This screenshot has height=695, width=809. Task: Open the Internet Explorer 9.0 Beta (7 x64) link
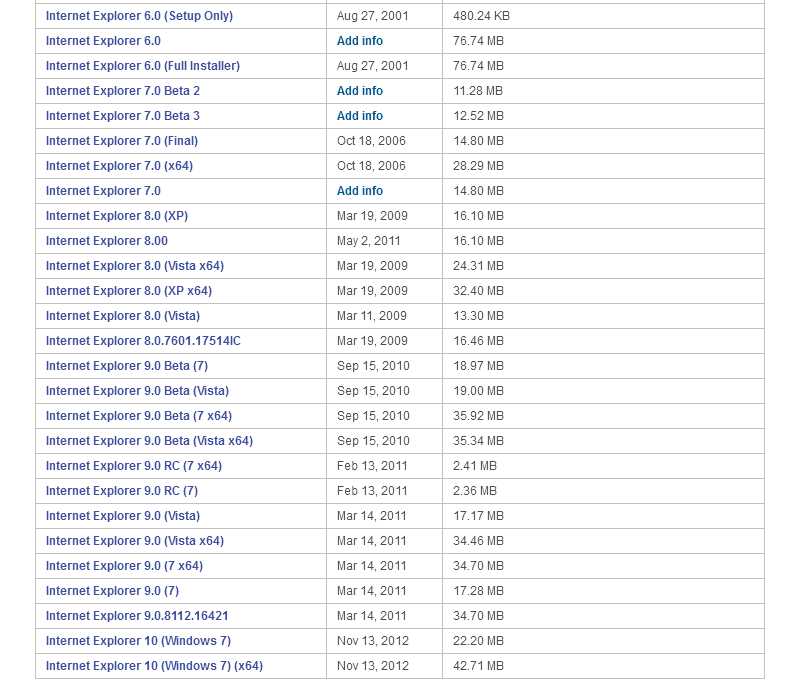click(x=139, y=416)
